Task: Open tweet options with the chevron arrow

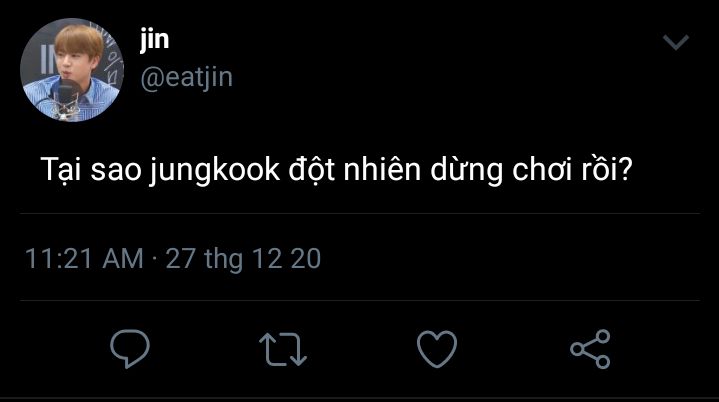Action: [676, 42]
